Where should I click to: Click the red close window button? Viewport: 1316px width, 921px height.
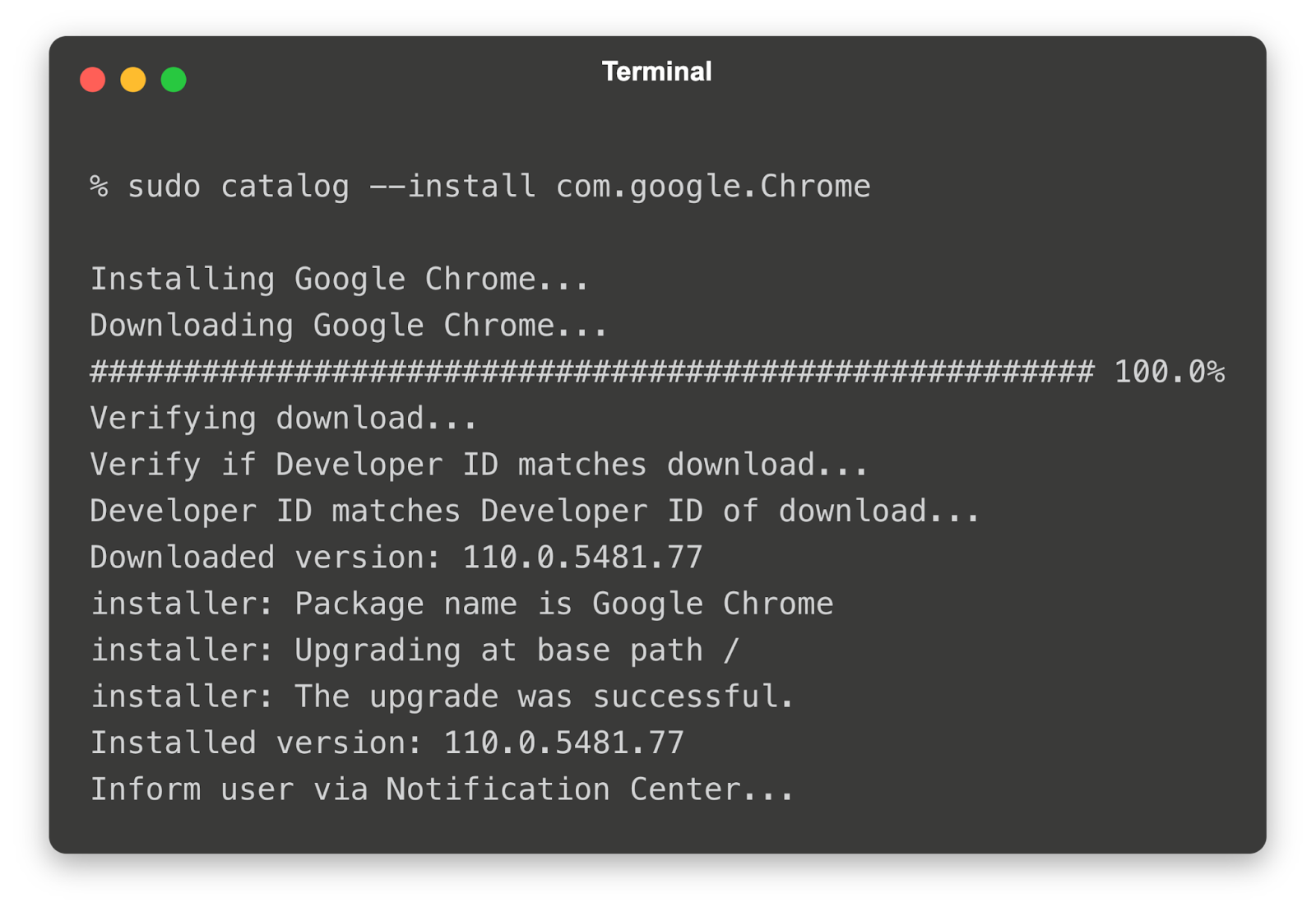click(x=93, y=80)
